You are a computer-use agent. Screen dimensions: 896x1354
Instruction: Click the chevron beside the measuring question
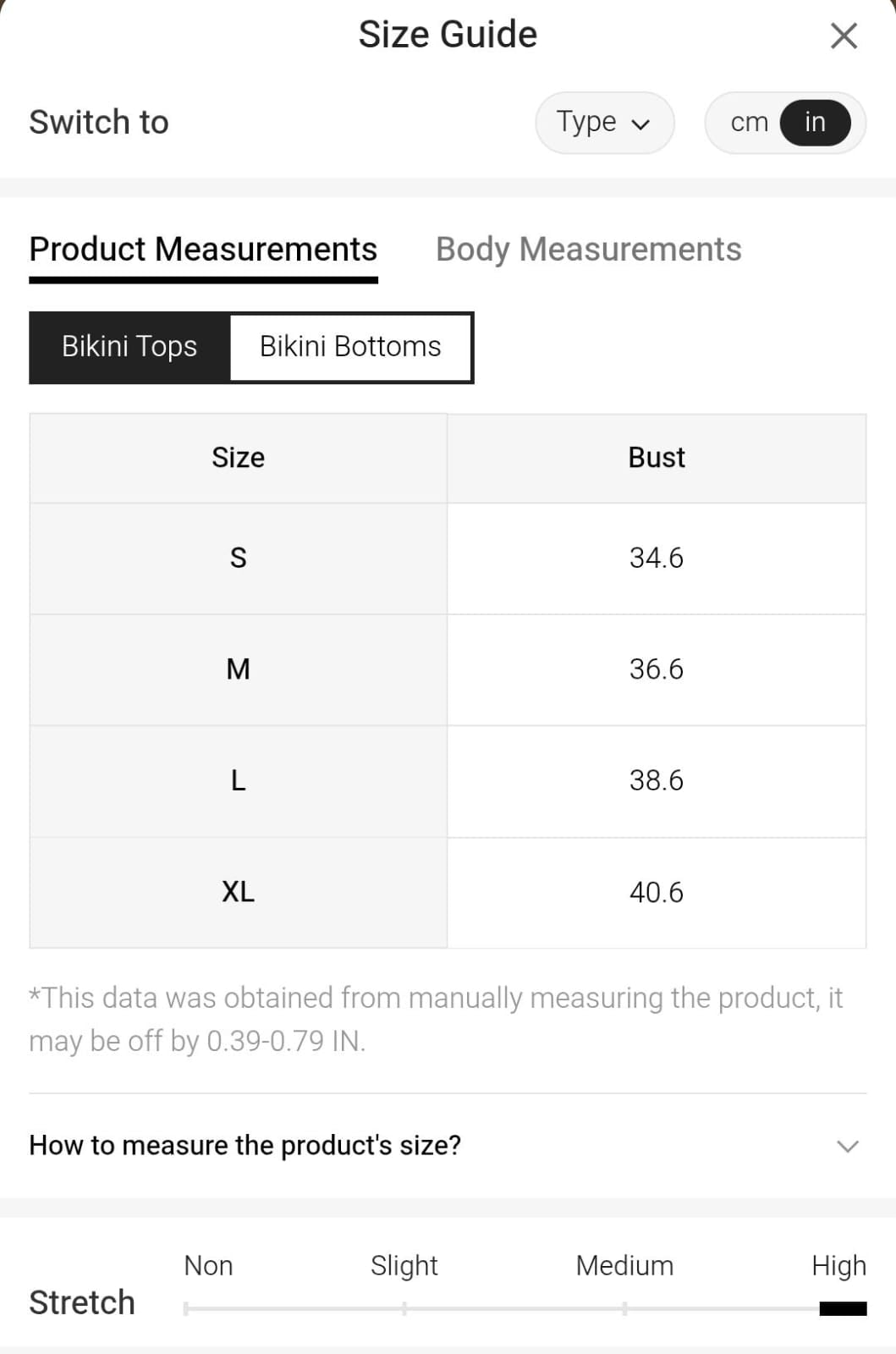pyautogui.click(x=847, y=1146)
